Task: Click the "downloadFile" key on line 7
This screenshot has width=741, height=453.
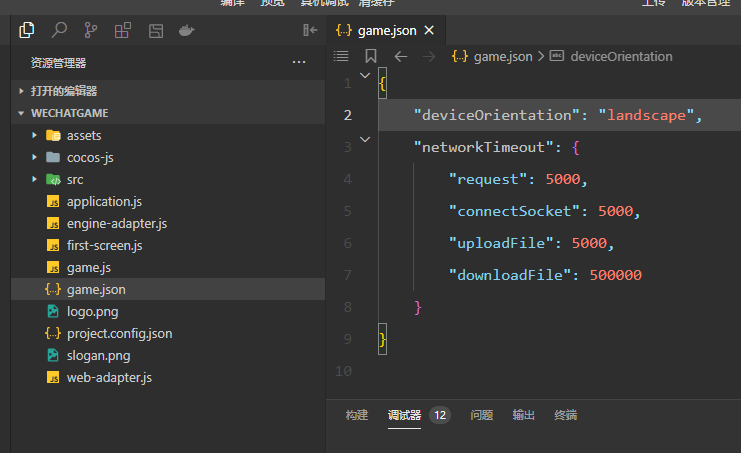Action: coord(510,275)
